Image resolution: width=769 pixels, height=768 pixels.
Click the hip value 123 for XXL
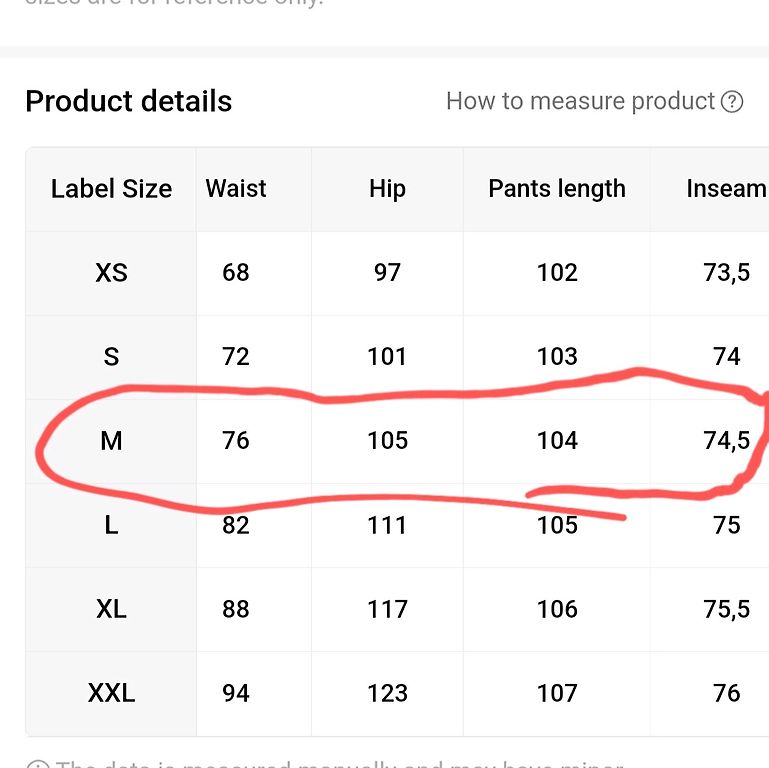(x=387, y=693)
